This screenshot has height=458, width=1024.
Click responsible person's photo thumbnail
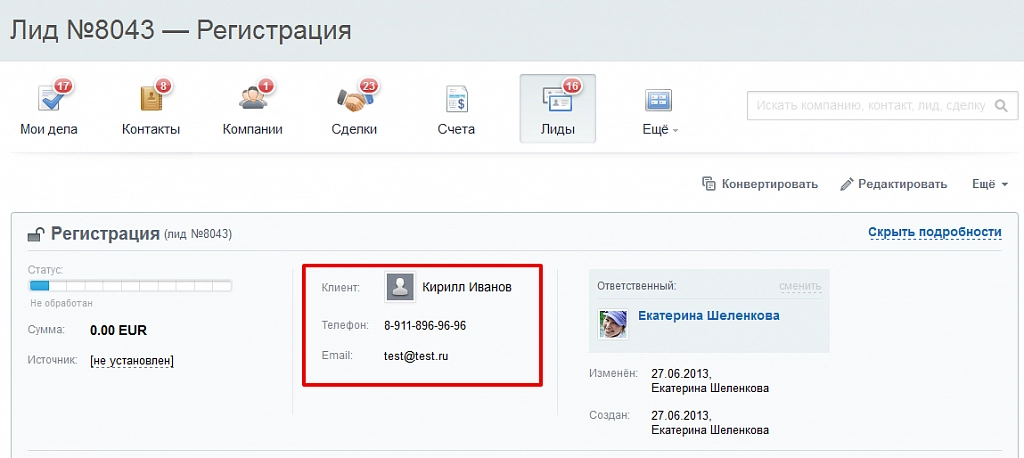pyautogui.click(x=612, y=323)
